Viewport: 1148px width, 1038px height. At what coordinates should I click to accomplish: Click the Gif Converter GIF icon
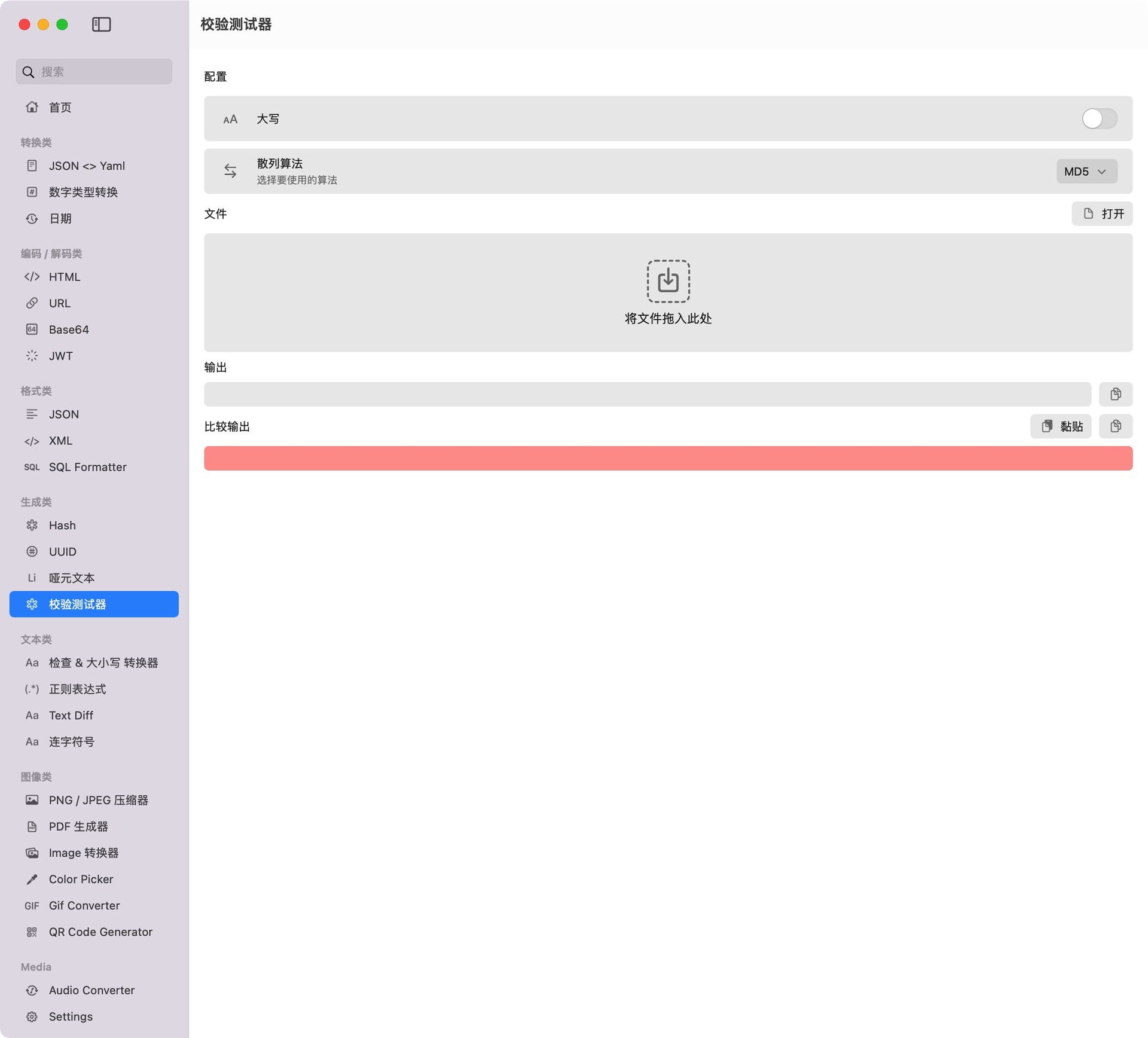point(32,906)
